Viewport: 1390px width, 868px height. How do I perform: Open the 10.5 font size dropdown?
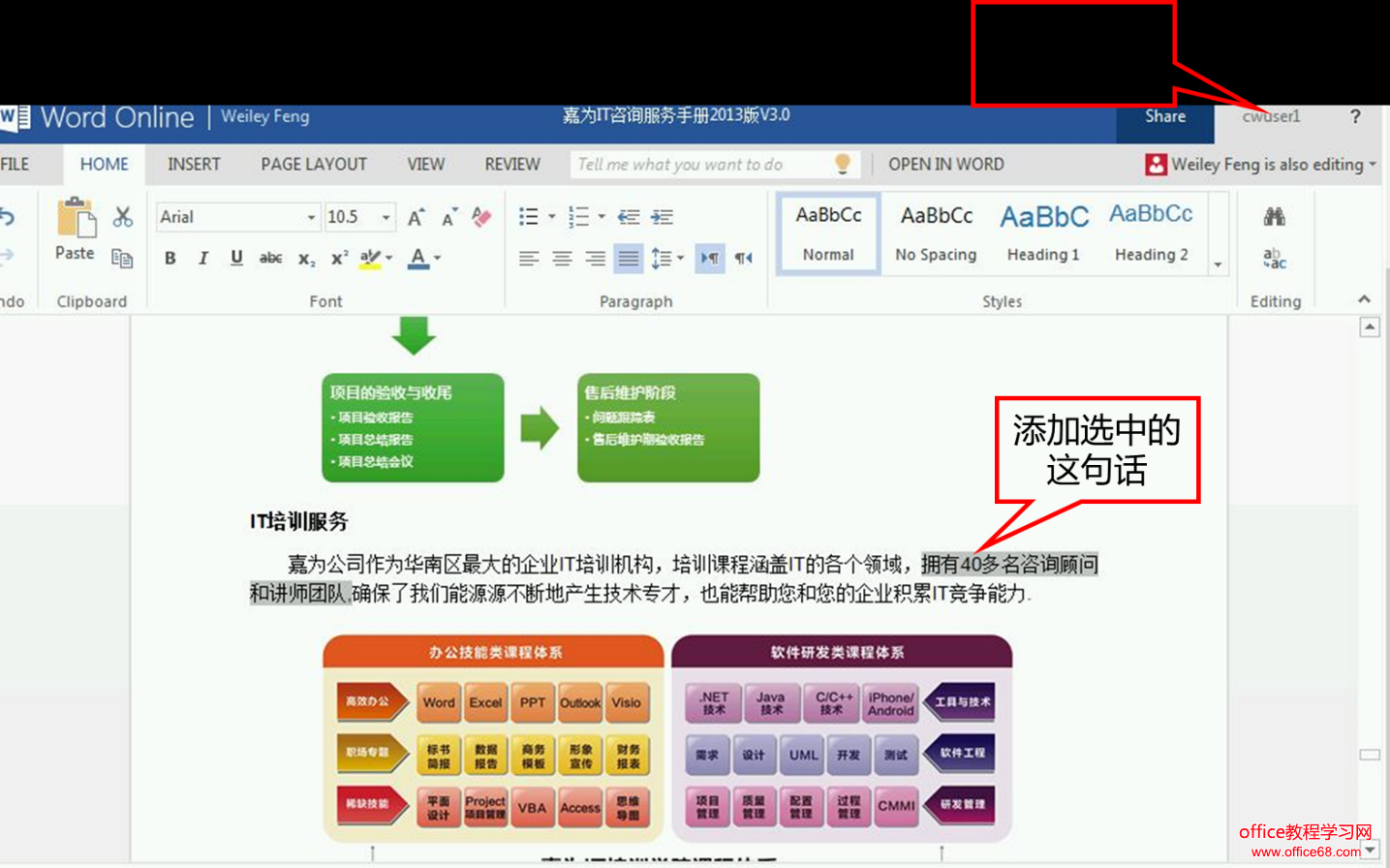(x=386, y=218)
